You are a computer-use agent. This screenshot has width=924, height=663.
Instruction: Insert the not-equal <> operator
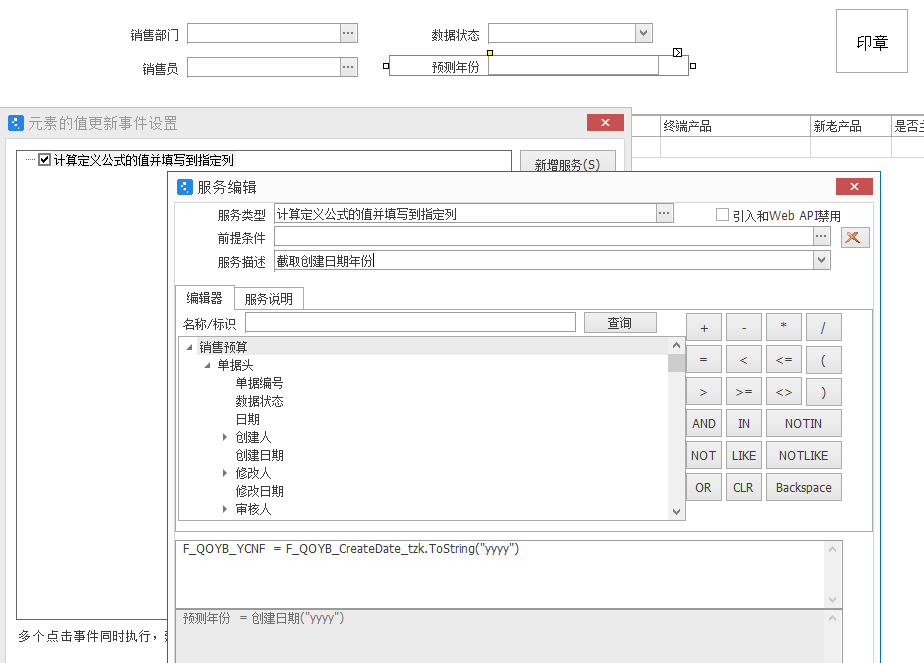point(784,392)
